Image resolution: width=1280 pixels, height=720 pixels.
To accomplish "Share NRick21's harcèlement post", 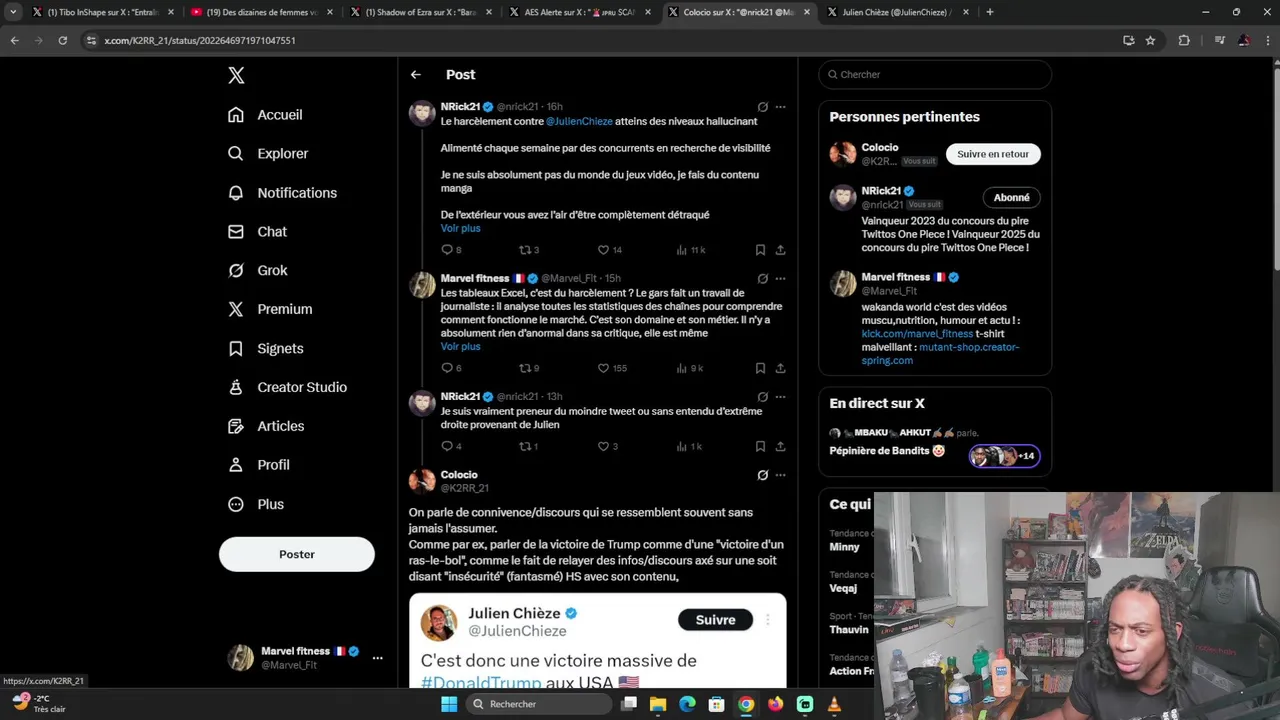I will click(780, 250).
